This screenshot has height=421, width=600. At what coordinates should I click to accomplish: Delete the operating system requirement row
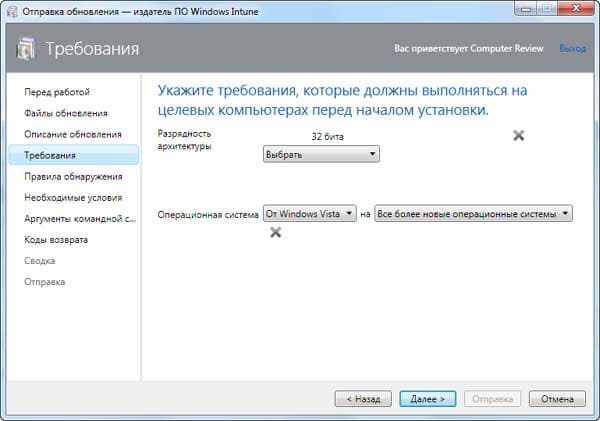coord(276,232)
